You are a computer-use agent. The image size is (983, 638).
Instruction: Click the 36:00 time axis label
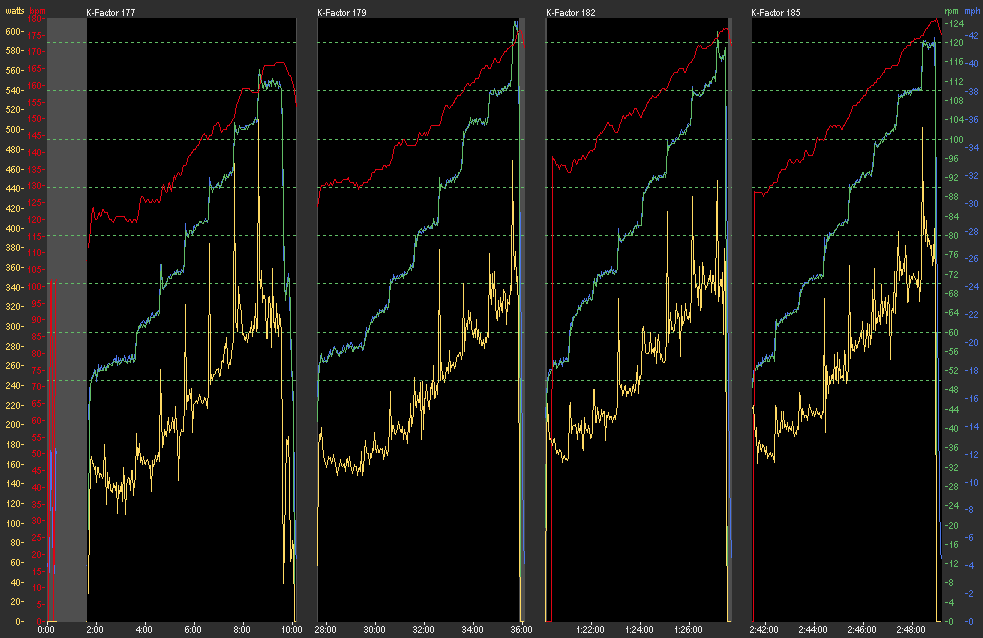pyautogui.click(x=522, y=629)
